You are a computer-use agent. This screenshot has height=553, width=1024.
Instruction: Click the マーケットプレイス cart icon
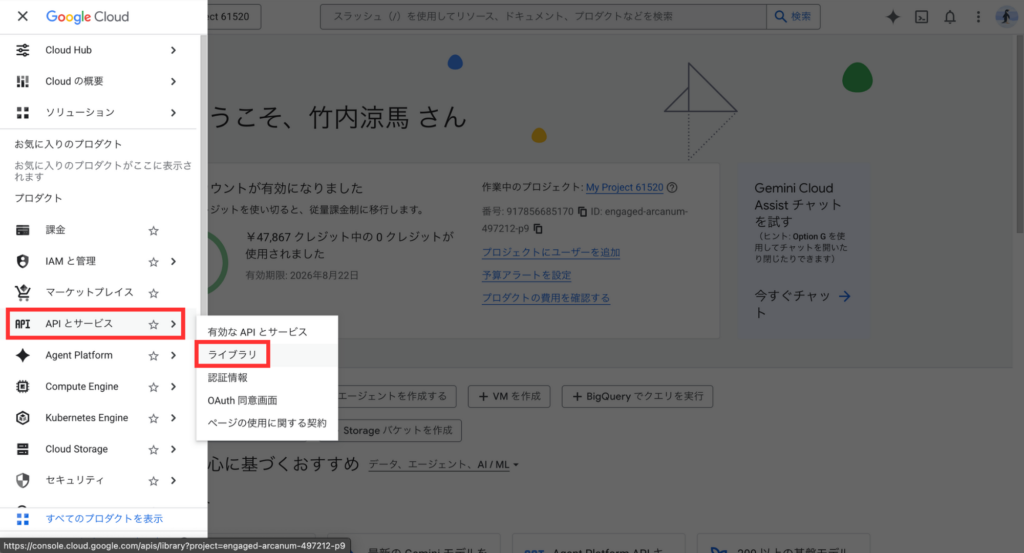click(x=23, y=292)
